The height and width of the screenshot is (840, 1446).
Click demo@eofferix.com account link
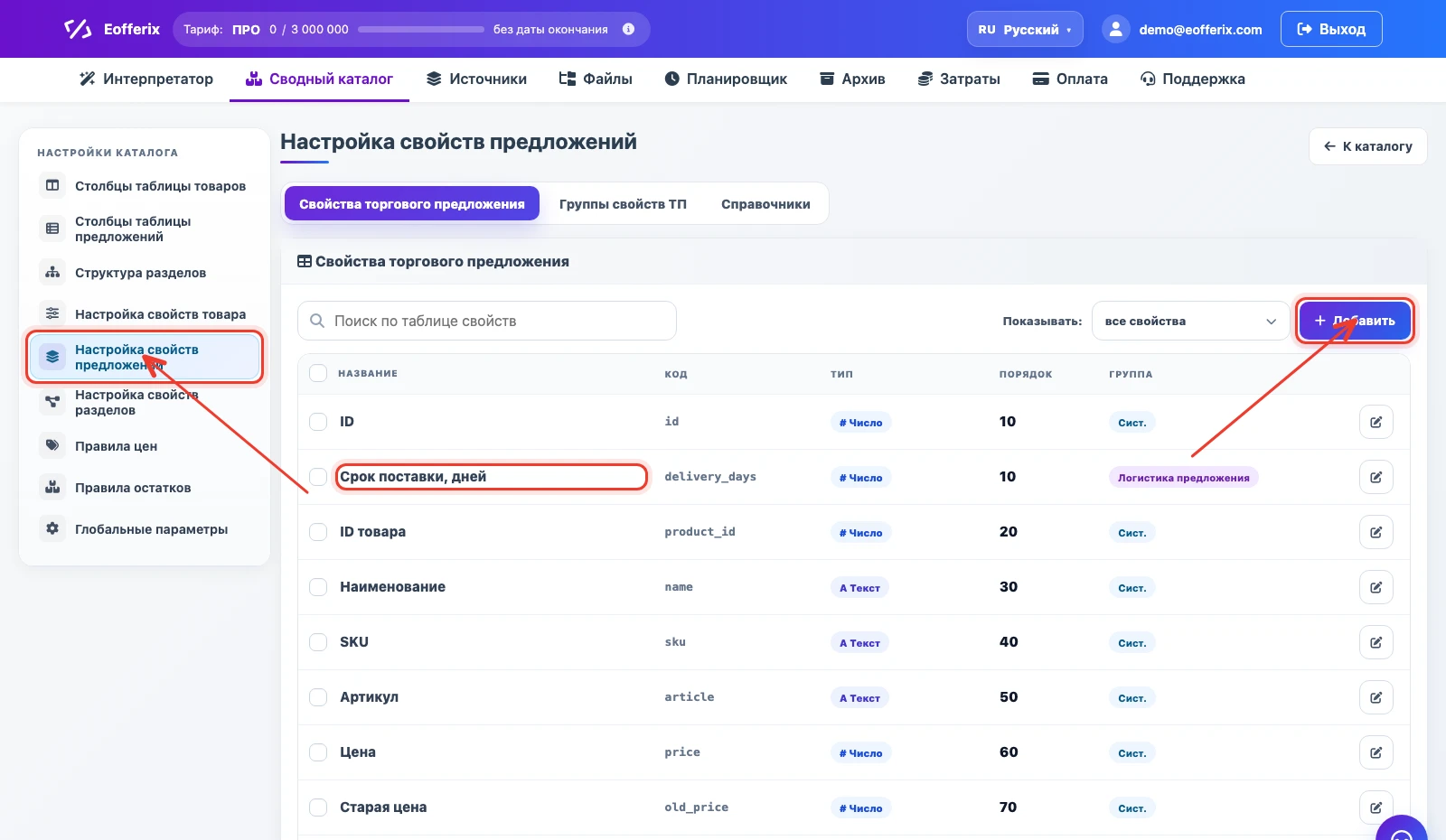(1200, 30)
